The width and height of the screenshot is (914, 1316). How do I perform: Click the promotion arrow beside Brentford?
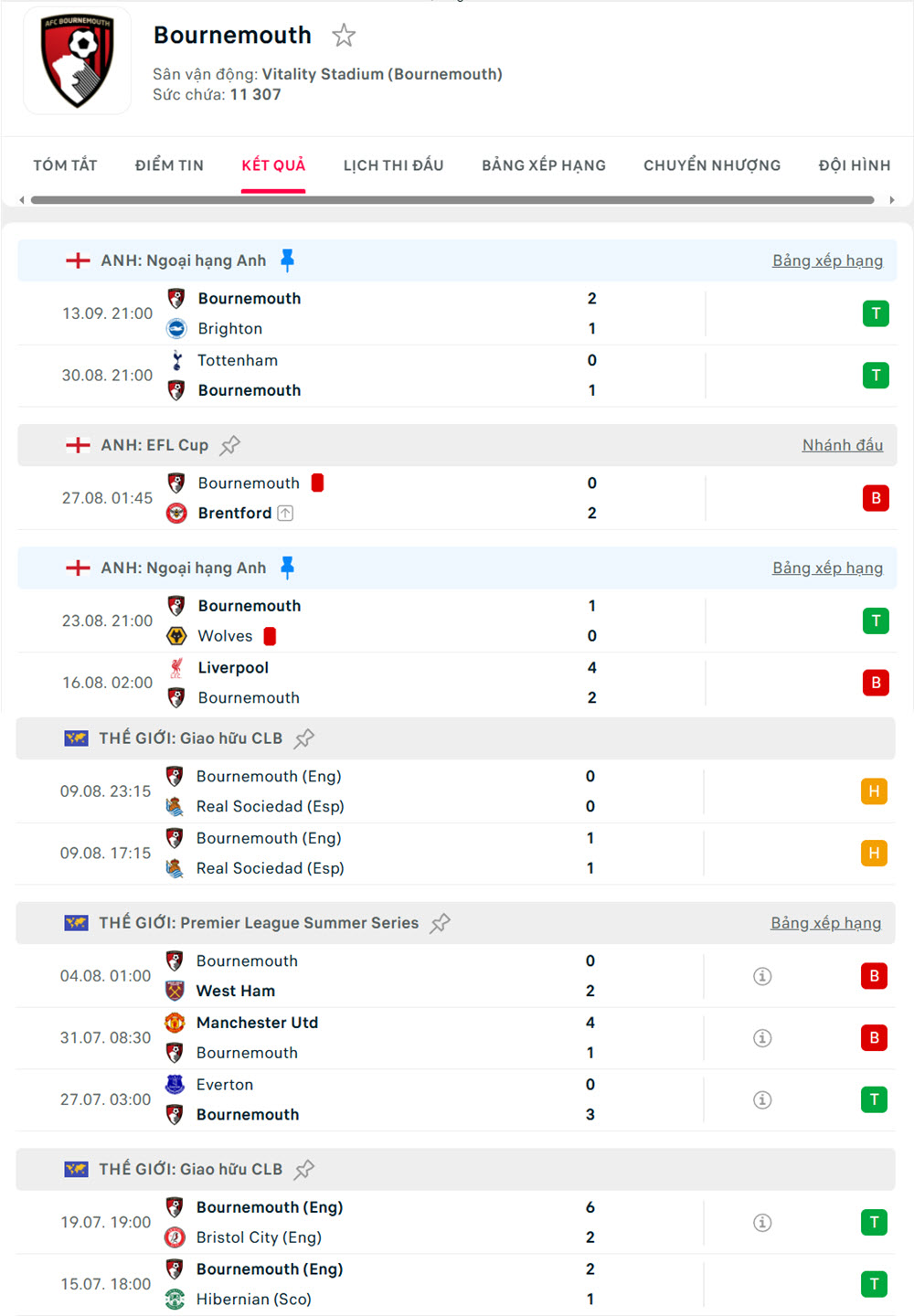[x=285, y=513]
